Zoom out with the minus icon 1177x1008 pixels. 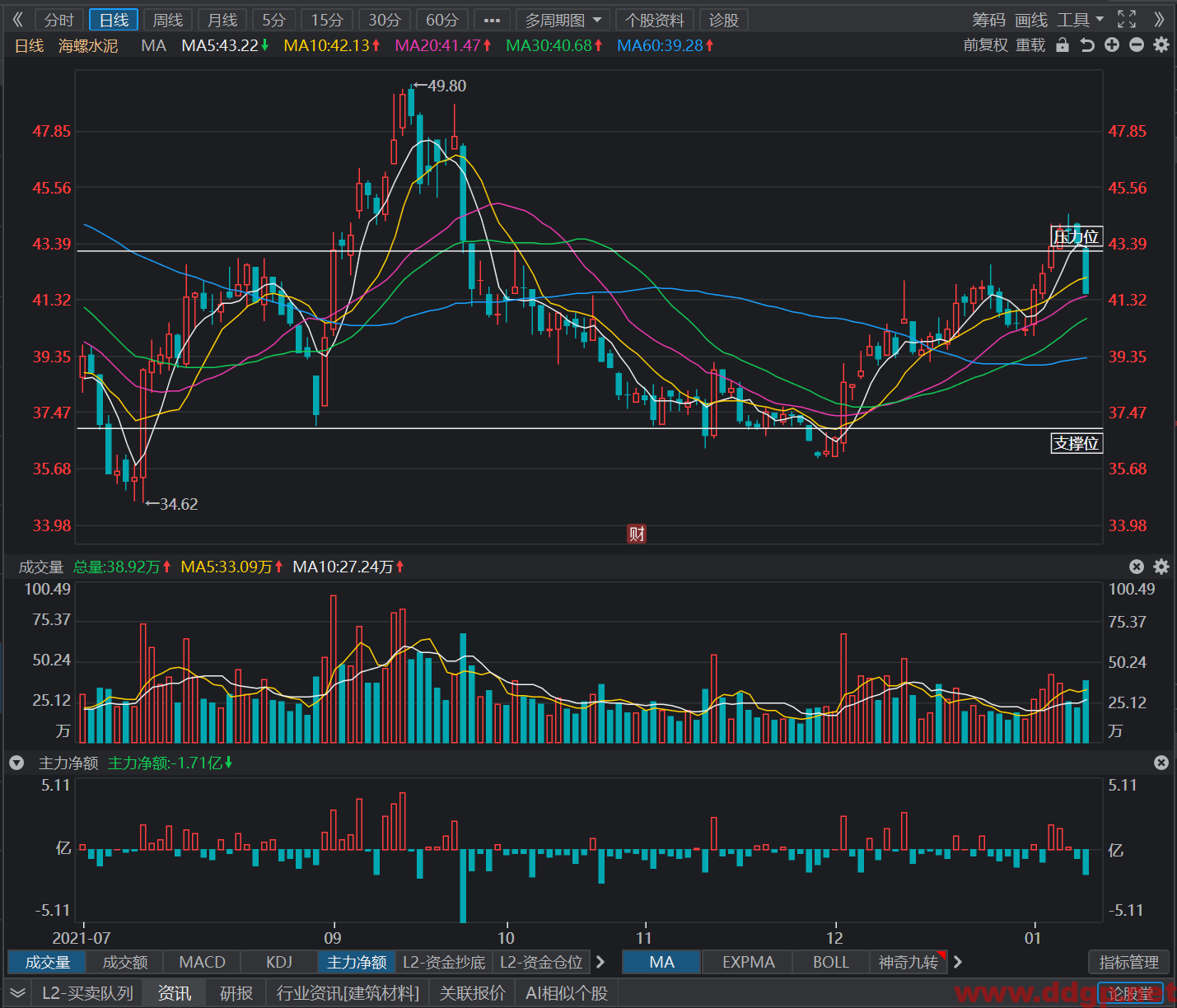point(1137,45)
